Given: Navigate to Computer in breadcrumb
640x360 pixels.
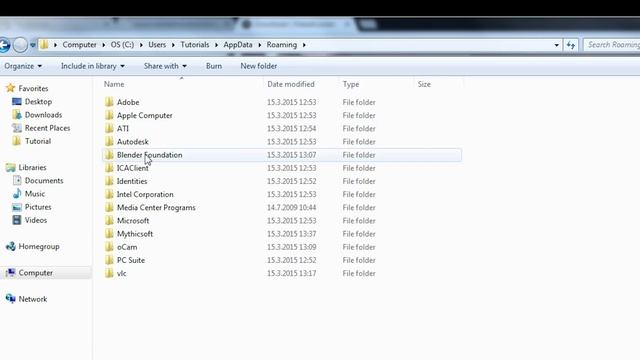Looking at the screenshot, I should click(x=79, y=44).
